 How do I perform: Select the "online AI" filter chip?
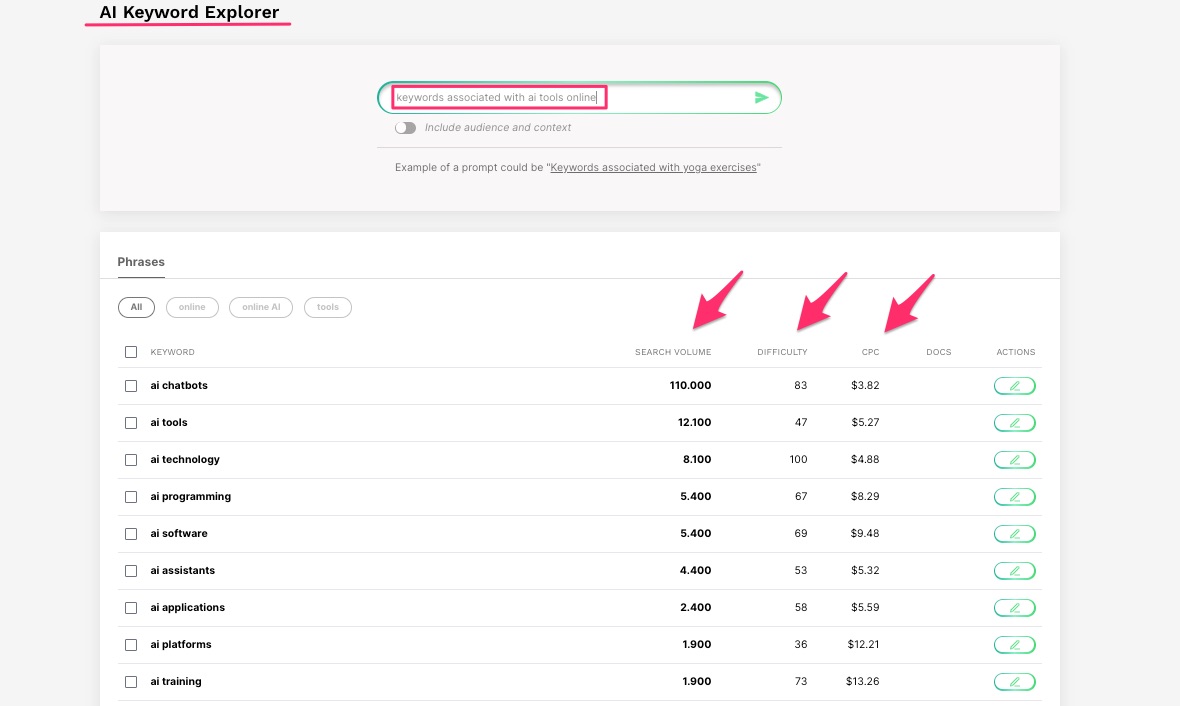261,307
